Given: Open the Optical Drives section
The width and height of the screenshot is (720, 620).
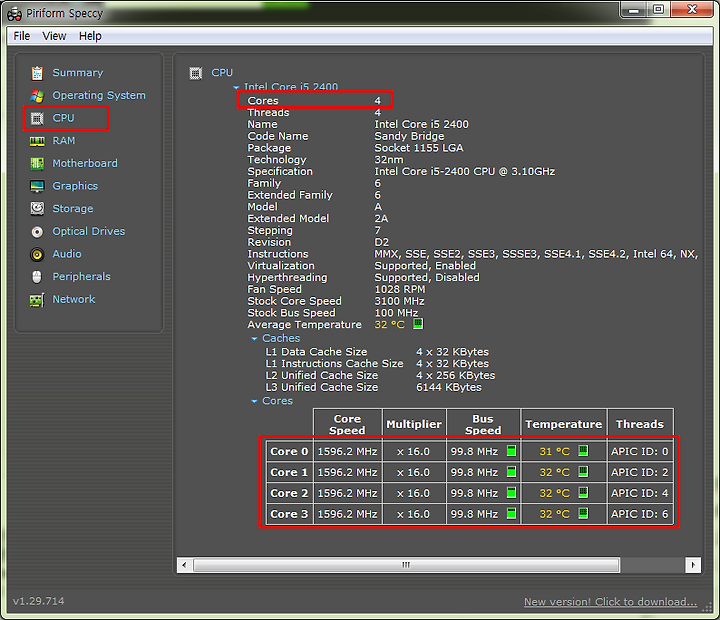Looking at the screenshot, I should 89,231.
